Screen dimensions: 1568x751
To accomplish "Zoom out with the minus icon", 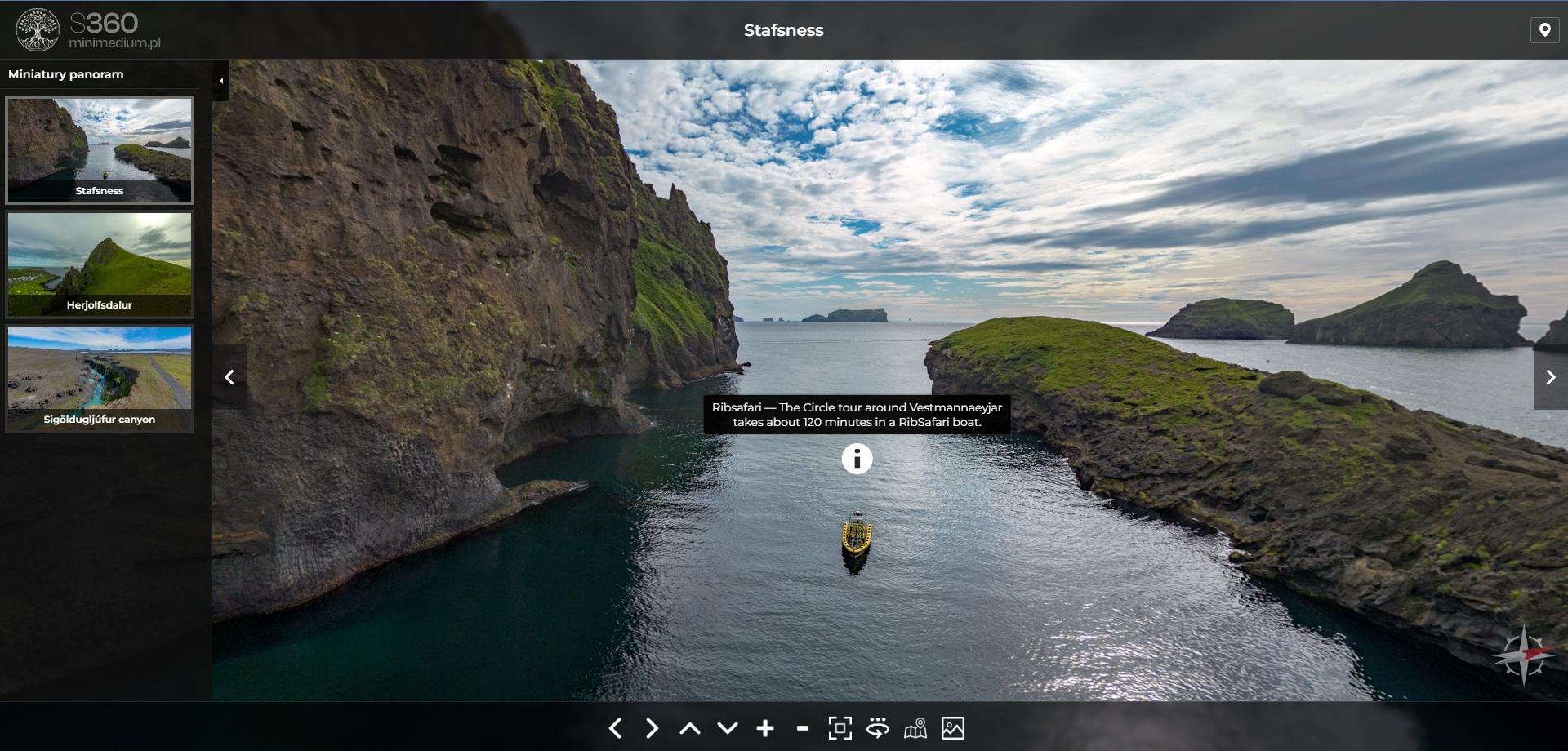I will [803, 728].
